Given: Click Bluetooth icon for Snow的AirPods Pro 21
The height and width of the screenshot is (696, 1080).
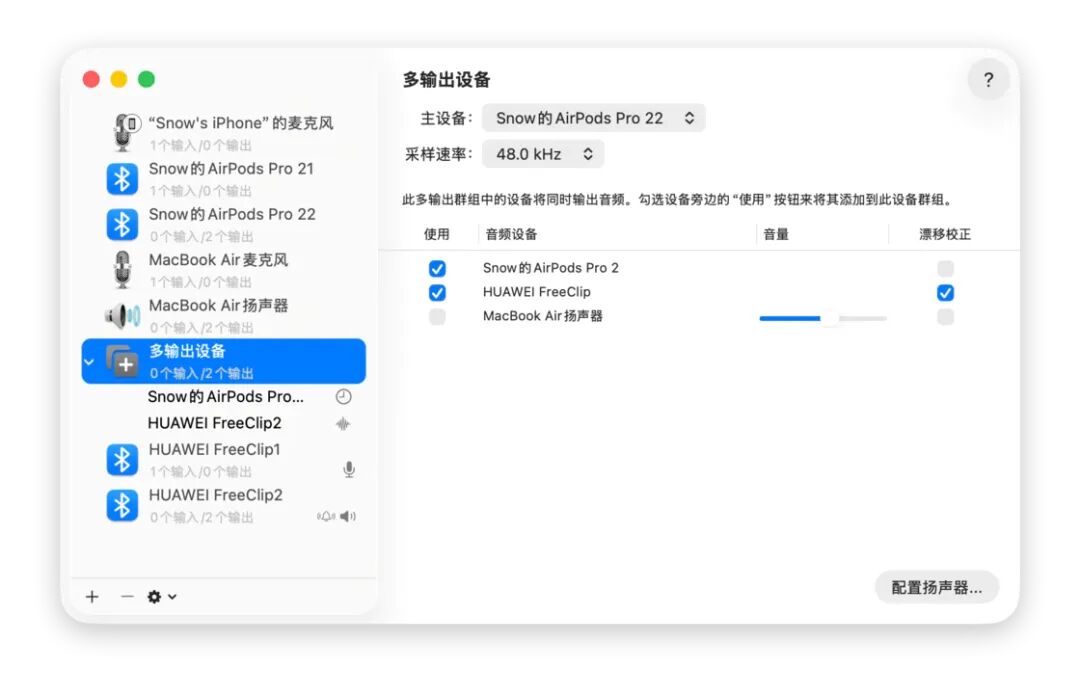Looking at the screenshot, I should (x=122, y=179).
